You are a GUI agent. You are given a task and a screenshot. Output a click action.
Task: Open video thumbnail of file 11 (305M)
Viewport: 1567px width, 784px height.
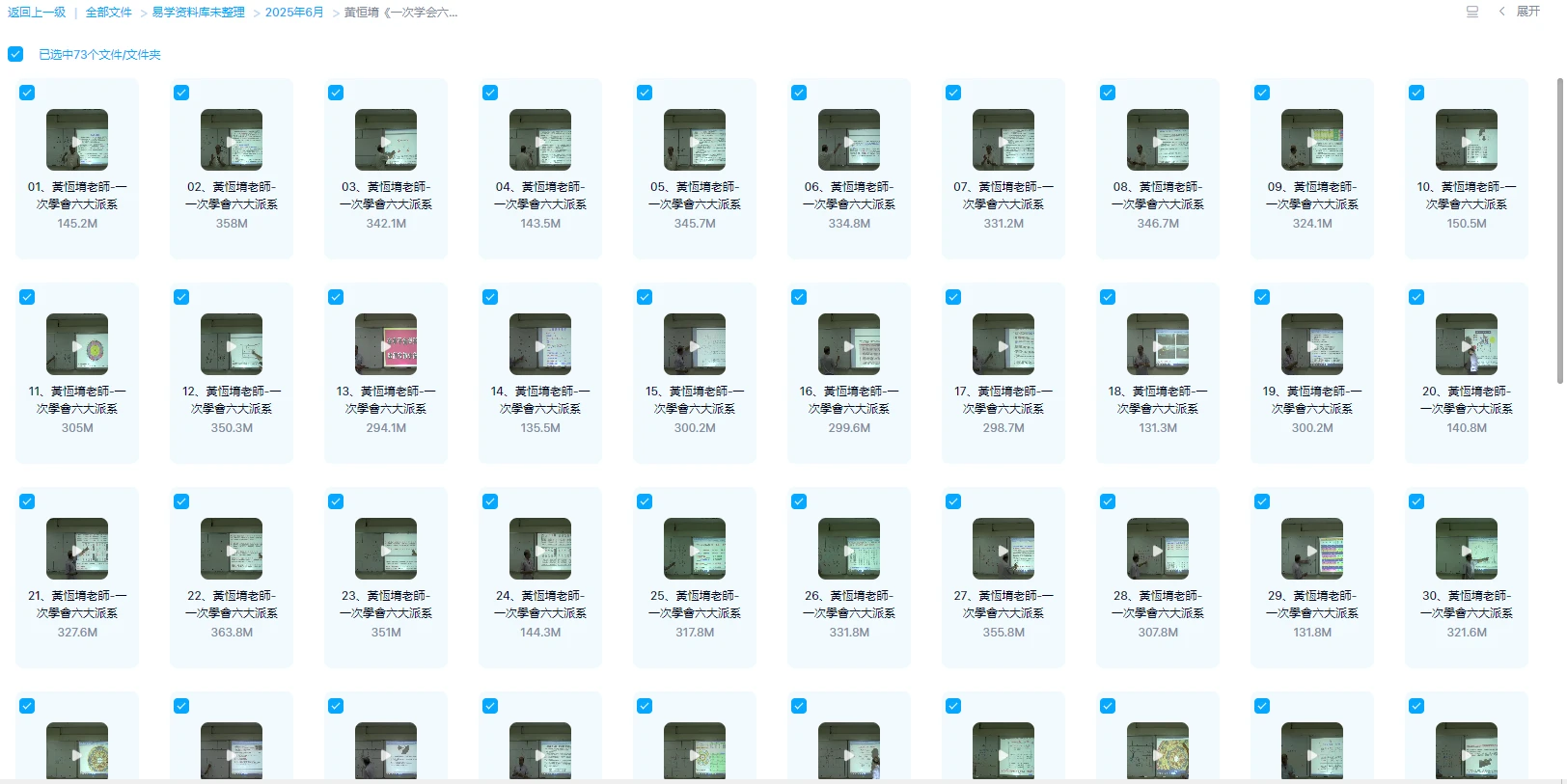[x=77, y=344]
